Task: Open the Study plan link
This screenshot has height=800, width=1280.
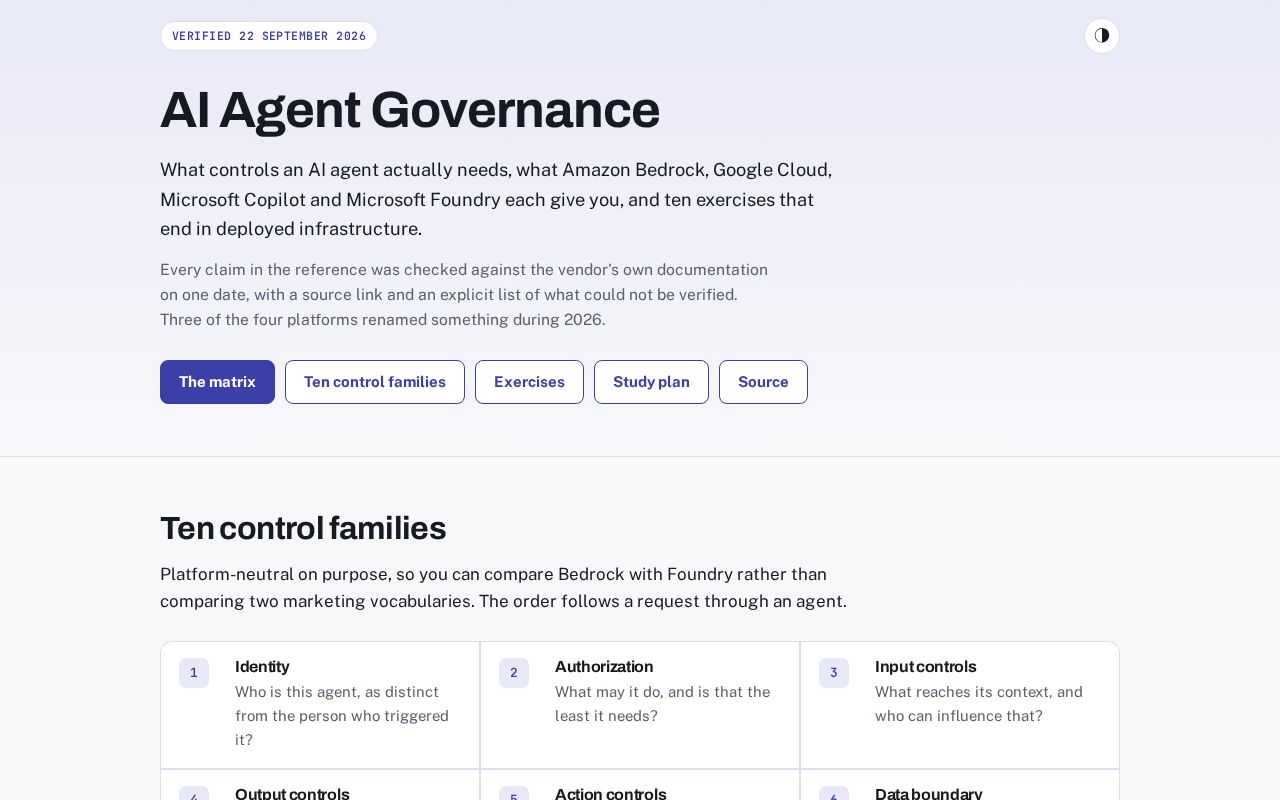Action: tap(651, 382)
